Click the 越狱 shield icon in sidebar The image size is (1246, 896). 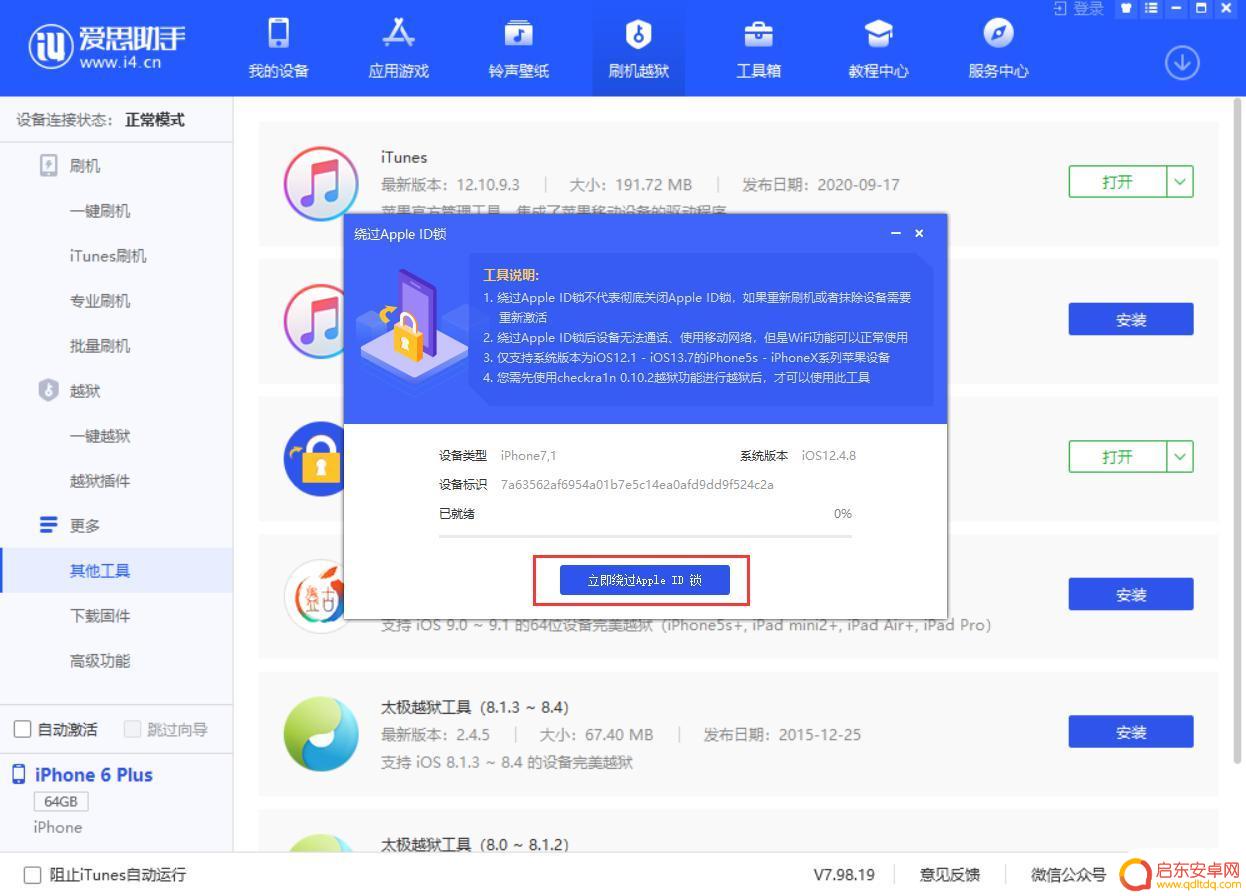pyautogui.click(x=48, y=390)
